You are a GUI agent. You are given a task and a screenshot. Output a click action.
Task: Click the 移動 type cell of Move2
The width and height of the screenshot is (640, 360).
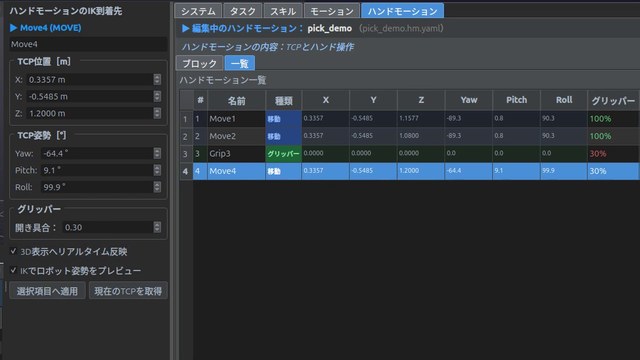[x=283, y=136]
